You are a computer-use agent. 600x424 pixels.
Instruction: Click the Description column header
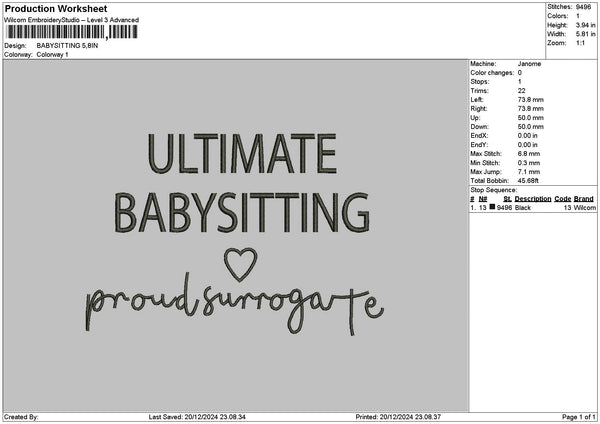(x=533, y=198)
